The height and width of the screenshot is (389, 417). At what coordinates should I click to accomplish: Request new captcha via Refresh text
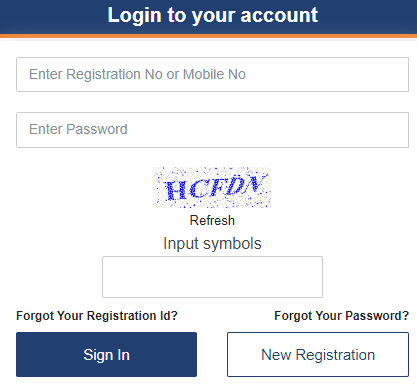click(212, 220)
